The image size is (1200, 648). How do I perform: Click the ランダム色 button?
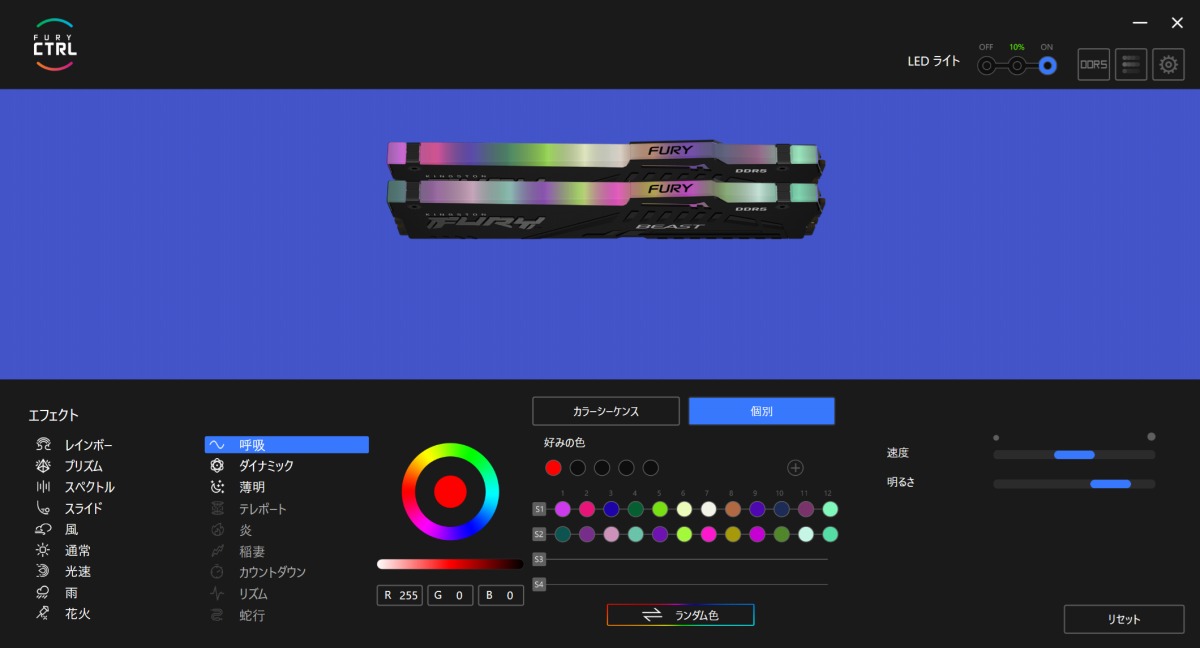pyautogui.click(x=680, y=615)
